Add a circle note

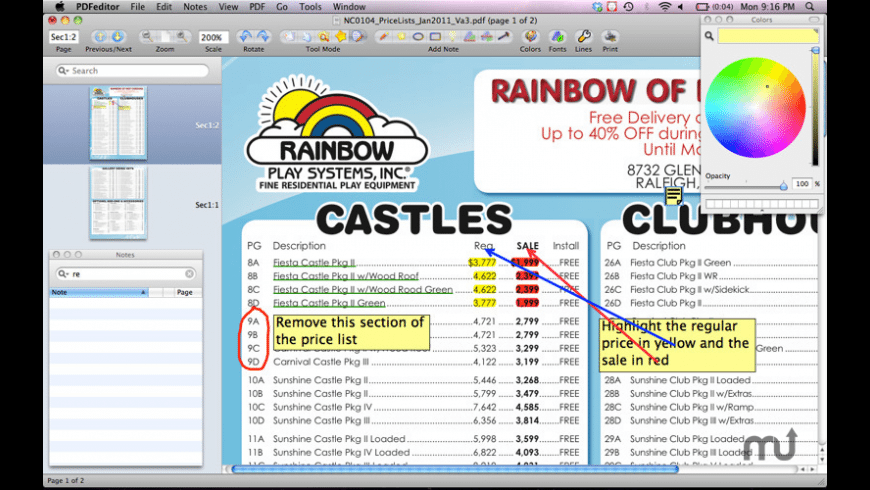[418, 37]
